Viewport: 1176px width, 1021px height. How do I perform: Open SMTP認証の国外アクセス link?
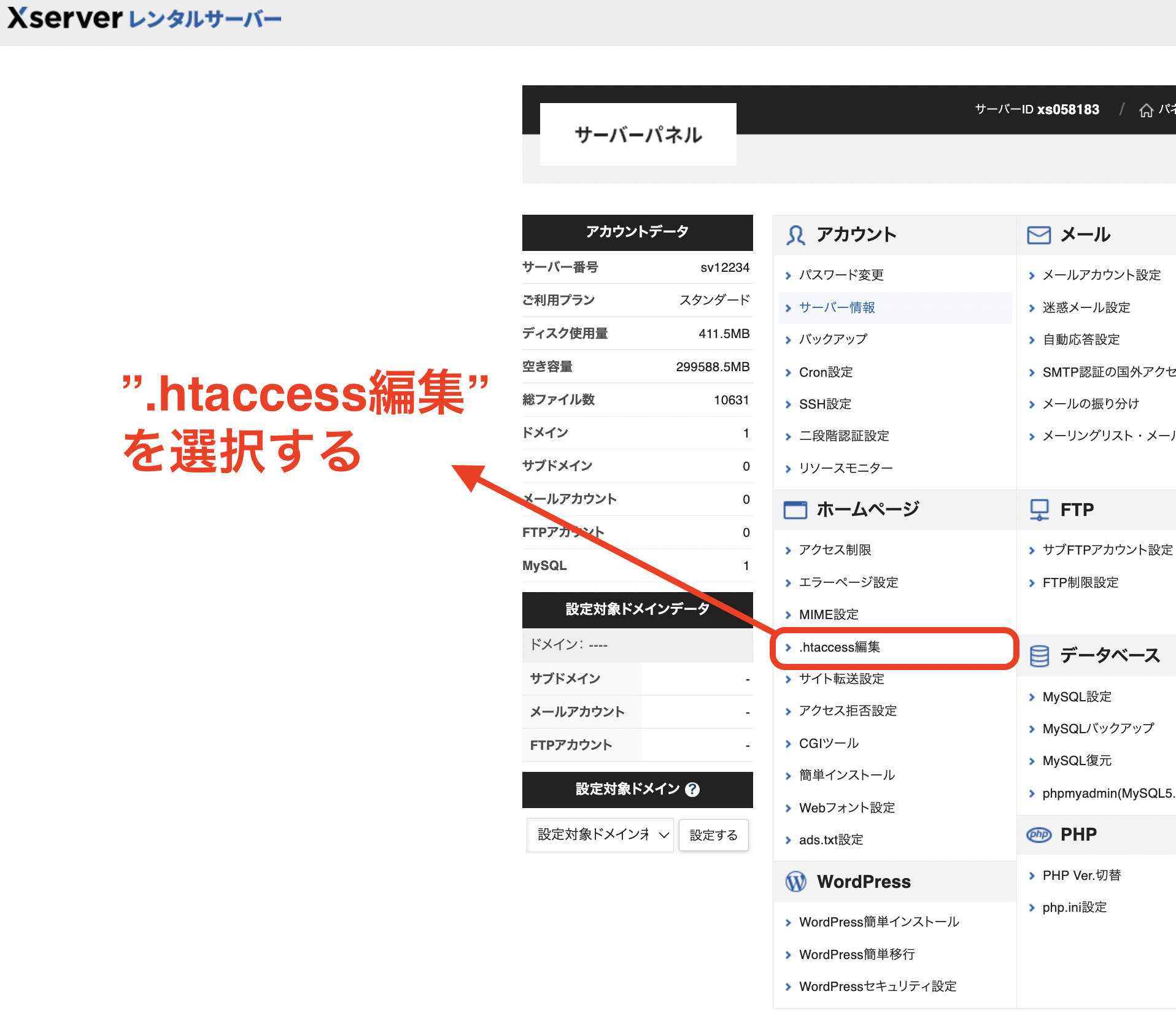coord(1109,372)
